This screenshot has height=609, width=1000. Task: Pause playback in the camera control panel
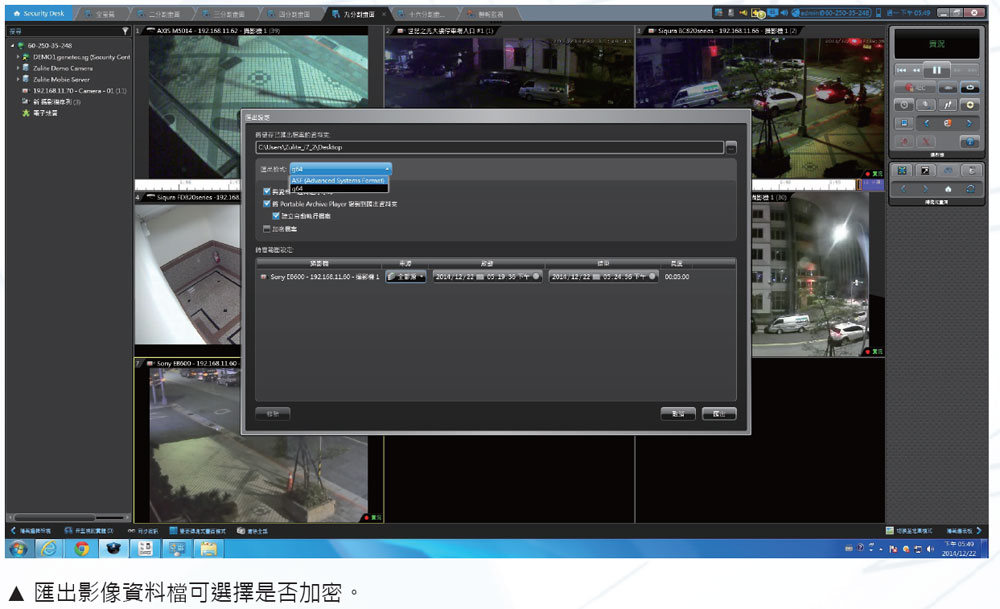[936, 70]
